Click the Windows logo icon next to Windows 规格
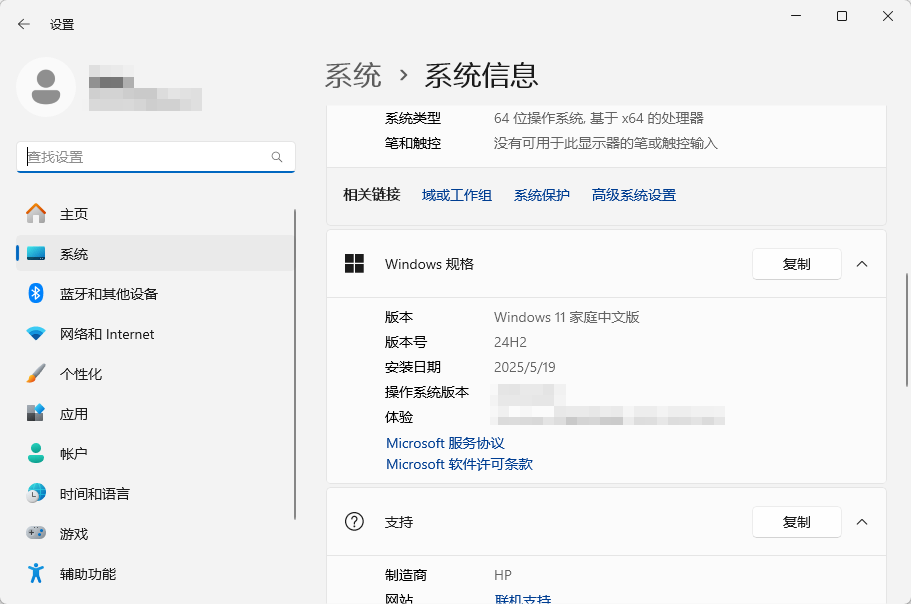This screenshot has height=604, width=911. click(355, 263)
